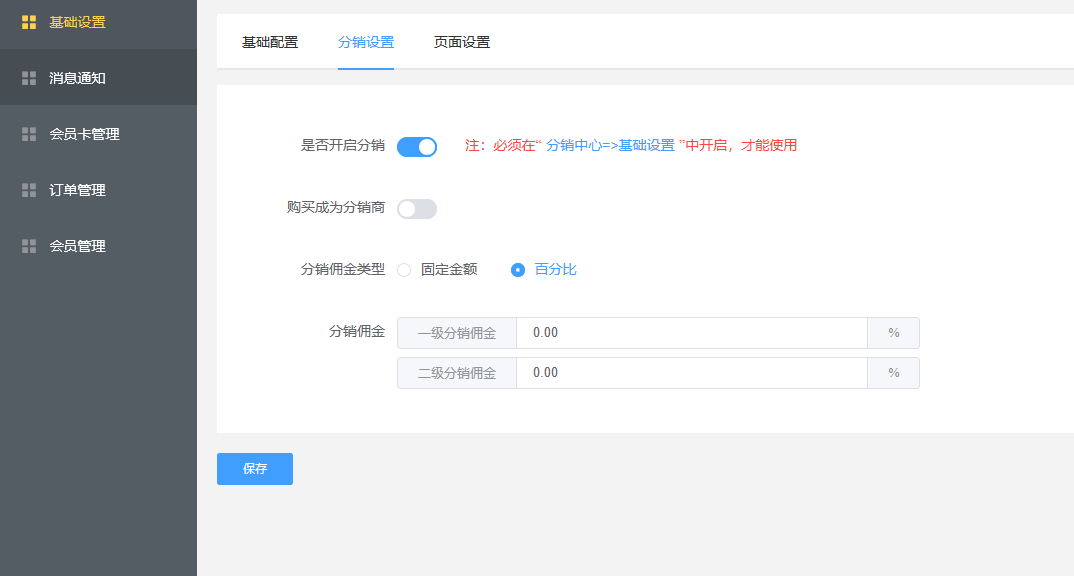
Task: Open 会员管理 menu text
Action: point(78,246)
